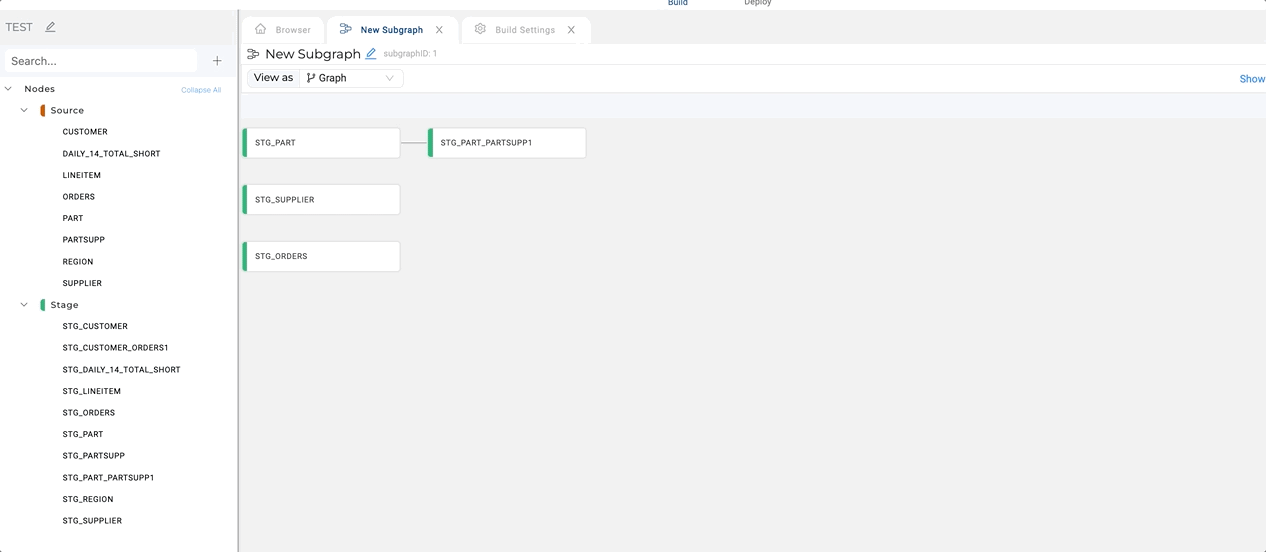Collapse the Source group chevron
The width and height of the screenshot is (1266, 552).
pyautogui.click(x=24, y=110)
